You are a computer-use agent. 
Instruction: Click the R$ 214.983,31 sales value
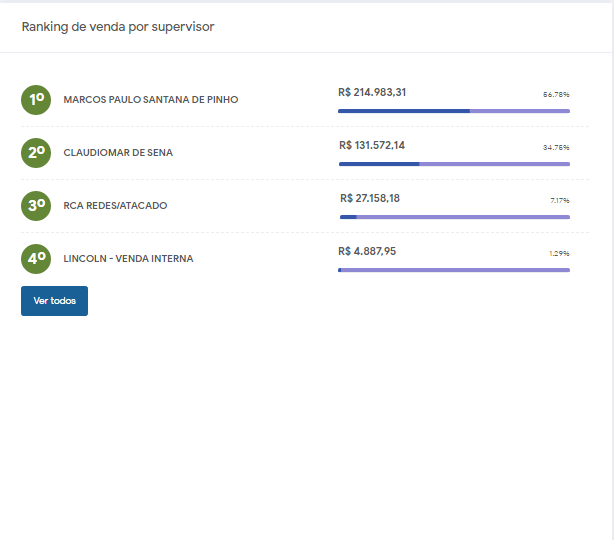tap(372, 92)
